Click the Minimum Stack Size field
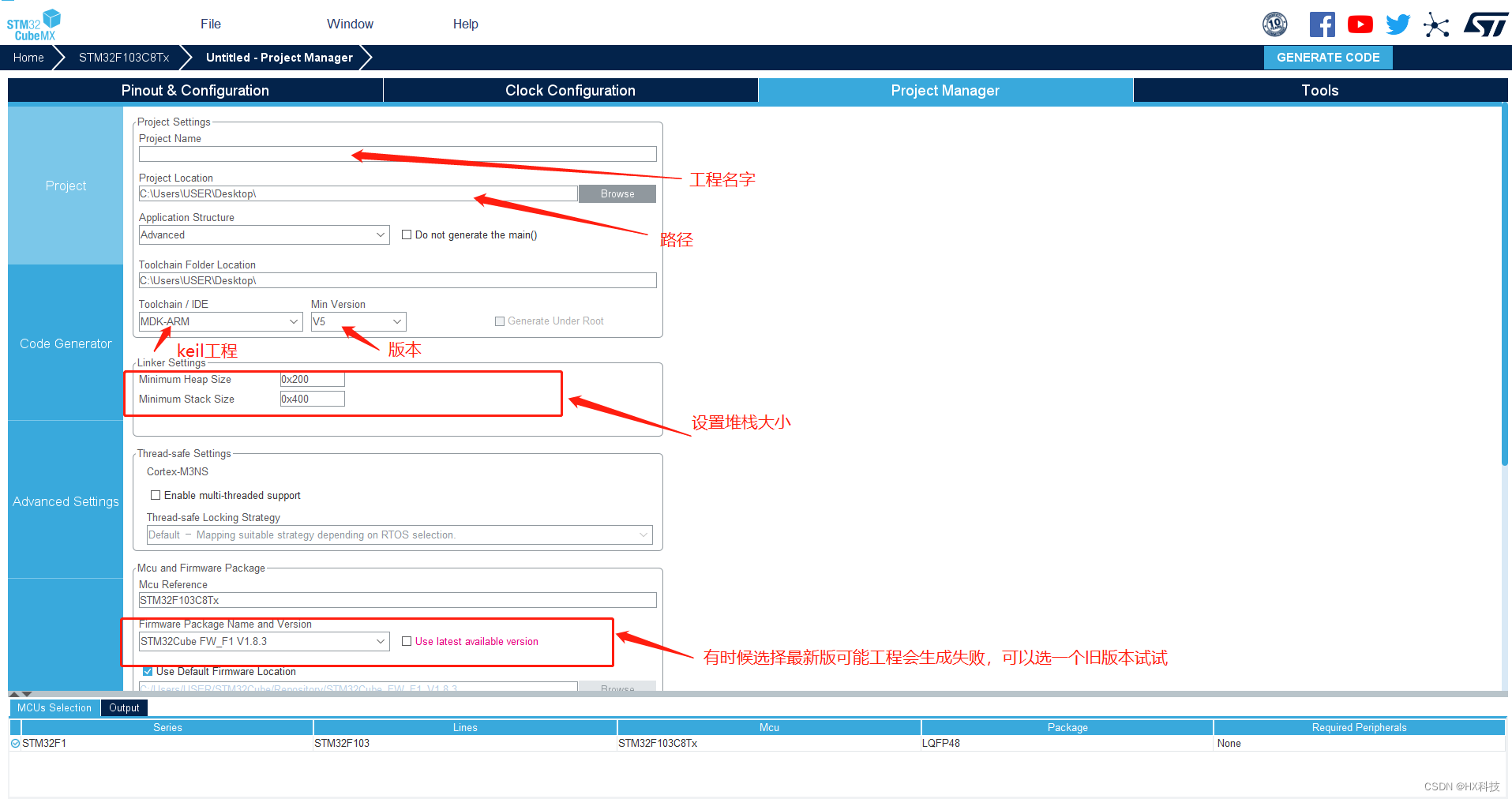Image resolution: width=1512 pixels, height=799 pixels. (313, 399)
